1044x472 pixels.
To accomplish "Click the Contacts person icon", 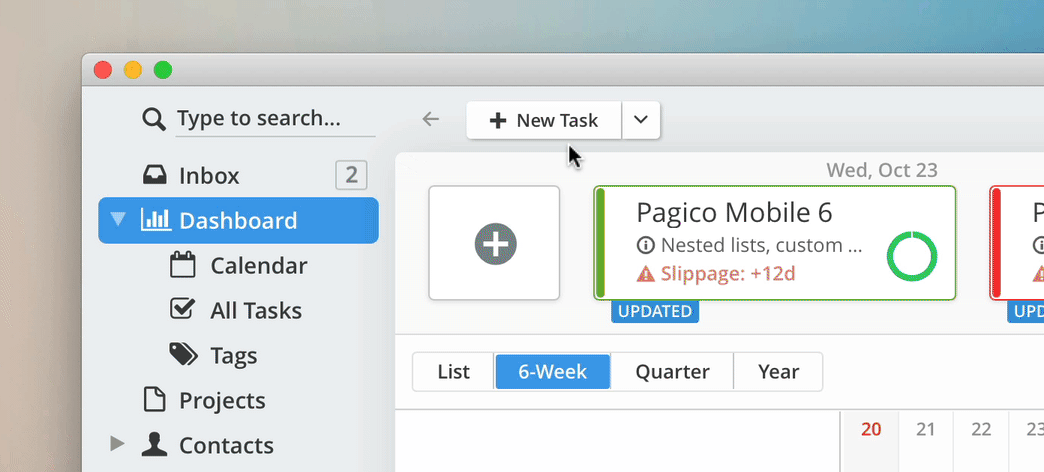I will click(154, 445).
